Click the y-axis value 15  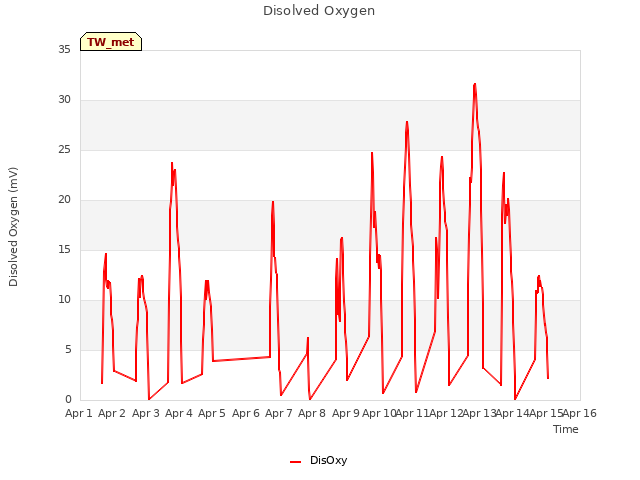click(x=64, y=250)
